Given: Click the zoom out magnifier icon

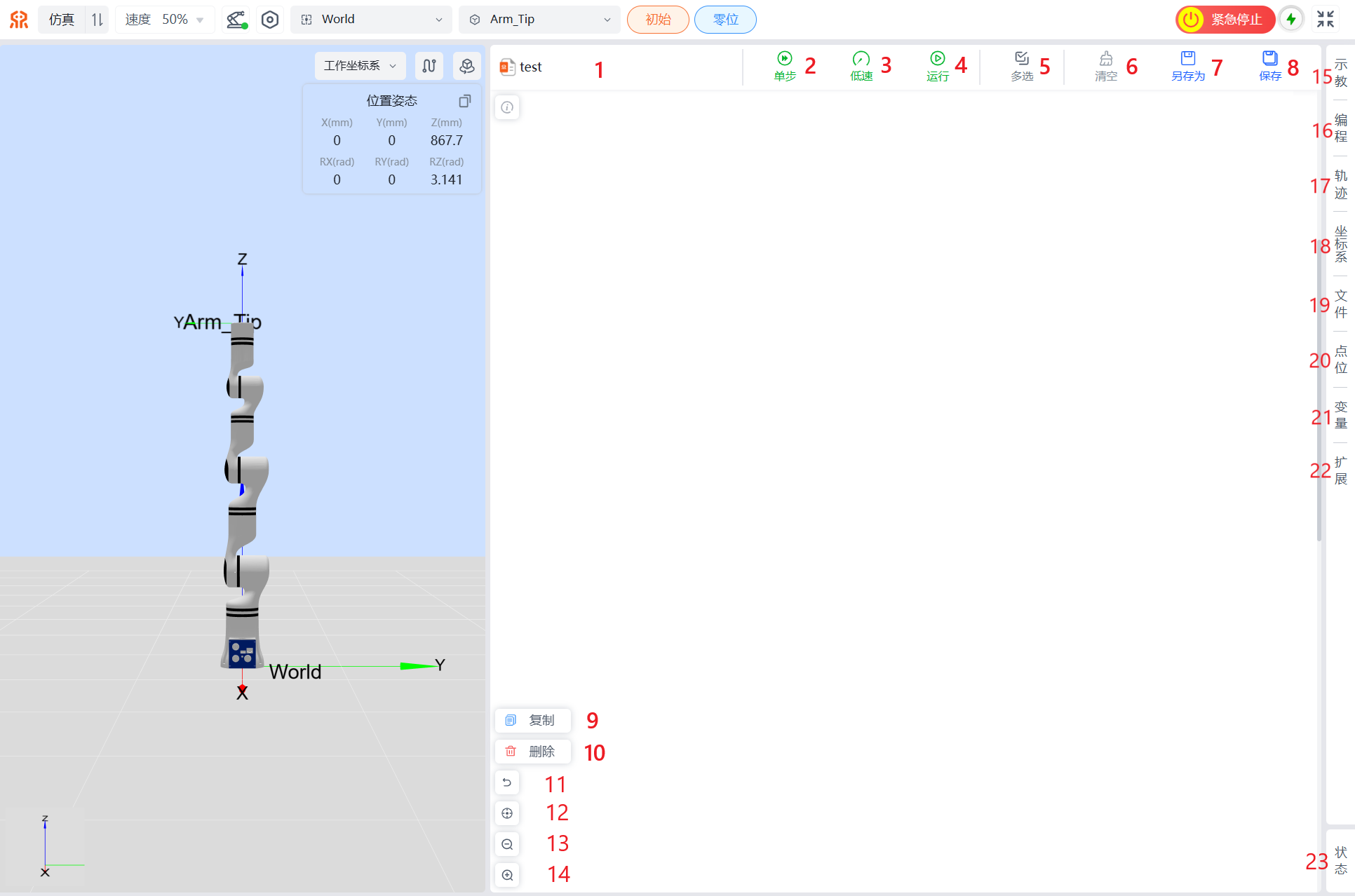Looking at the screenshot, I should [507, 844].
